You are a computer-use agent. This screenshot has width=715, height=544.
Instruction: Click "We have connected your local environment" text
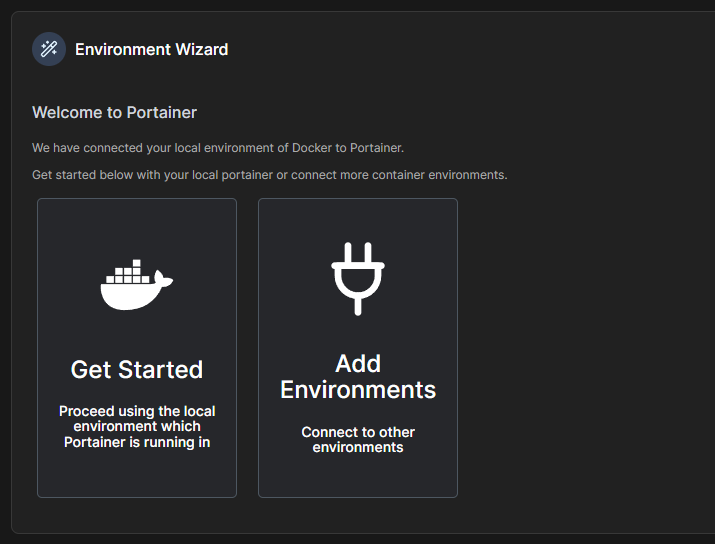218,148
